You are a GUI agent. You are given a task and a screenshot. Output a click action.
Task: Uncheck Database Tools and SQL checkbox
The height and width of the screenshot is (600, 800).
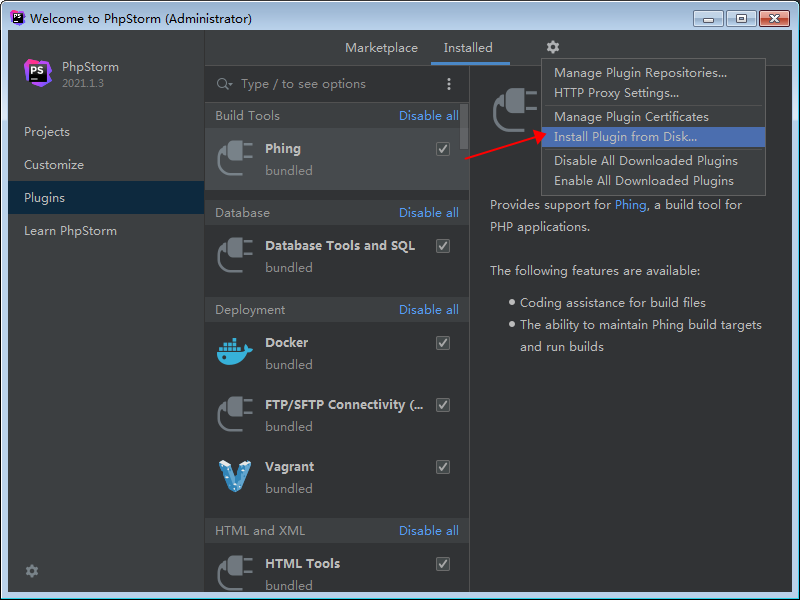pyautogui.click(x=443, y=246)
